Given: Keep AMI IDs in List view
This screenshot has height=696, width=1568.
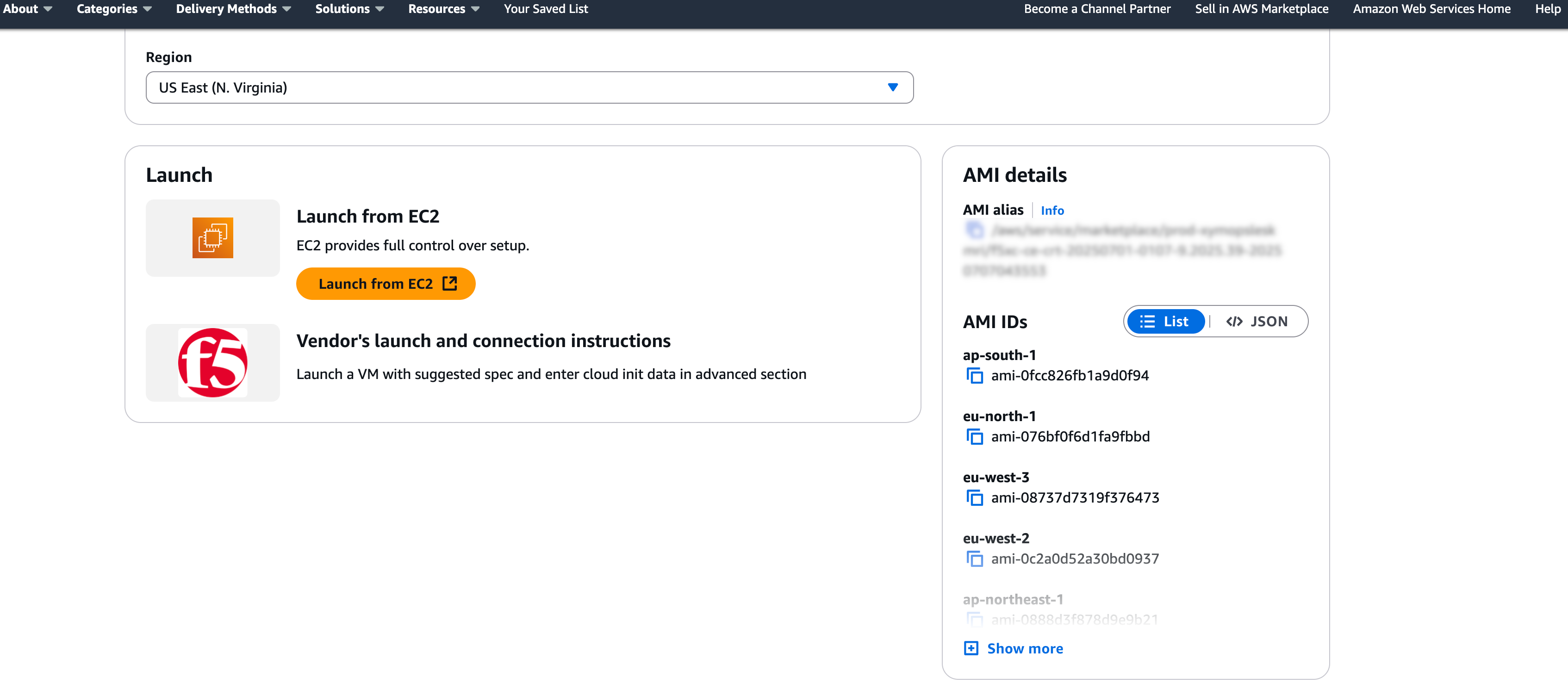Looking at the screenshot, I should (1165, 321).
